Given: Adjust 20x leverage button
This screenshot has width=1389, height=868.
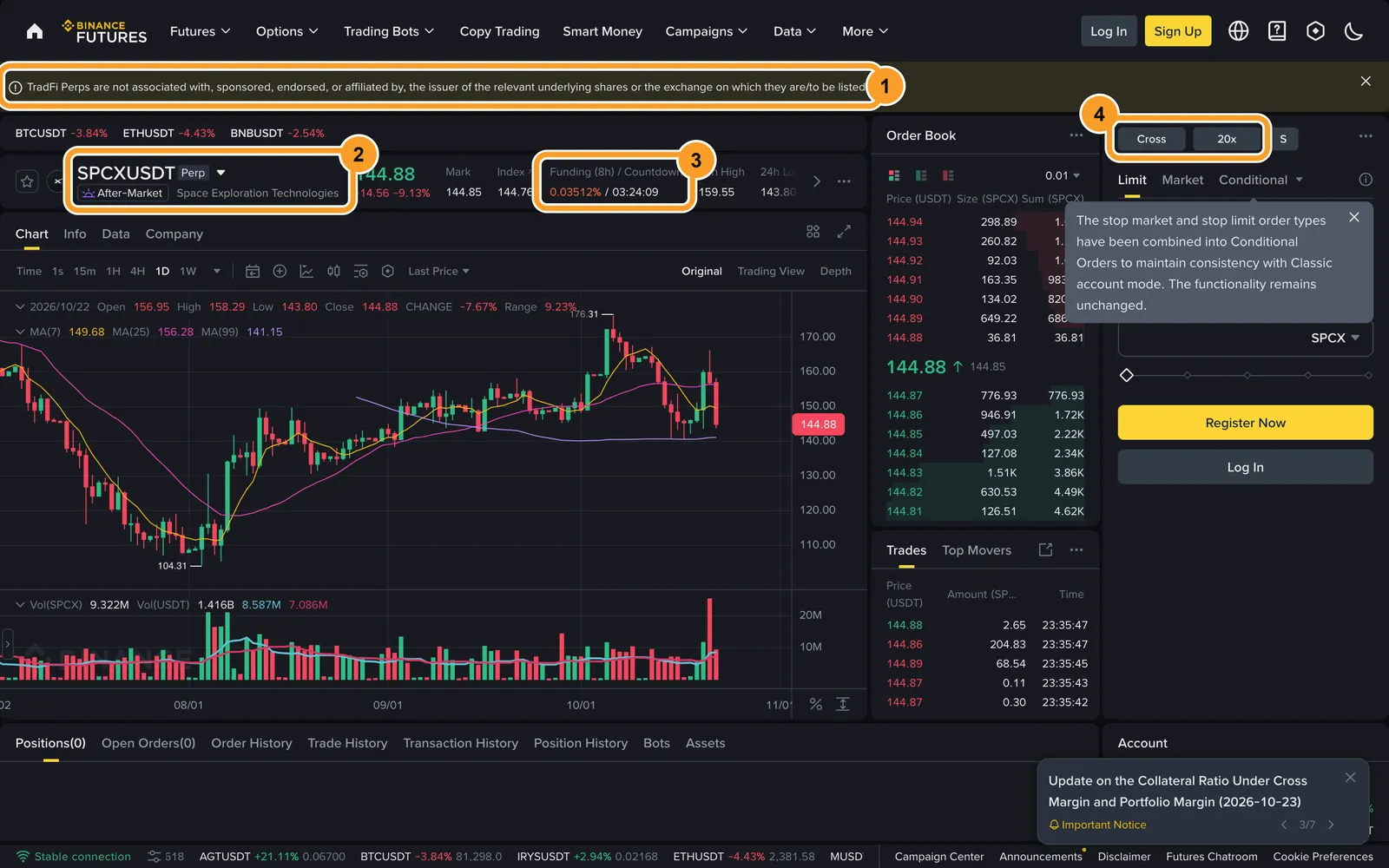Looking at the screenshot, I should 1227,139.
